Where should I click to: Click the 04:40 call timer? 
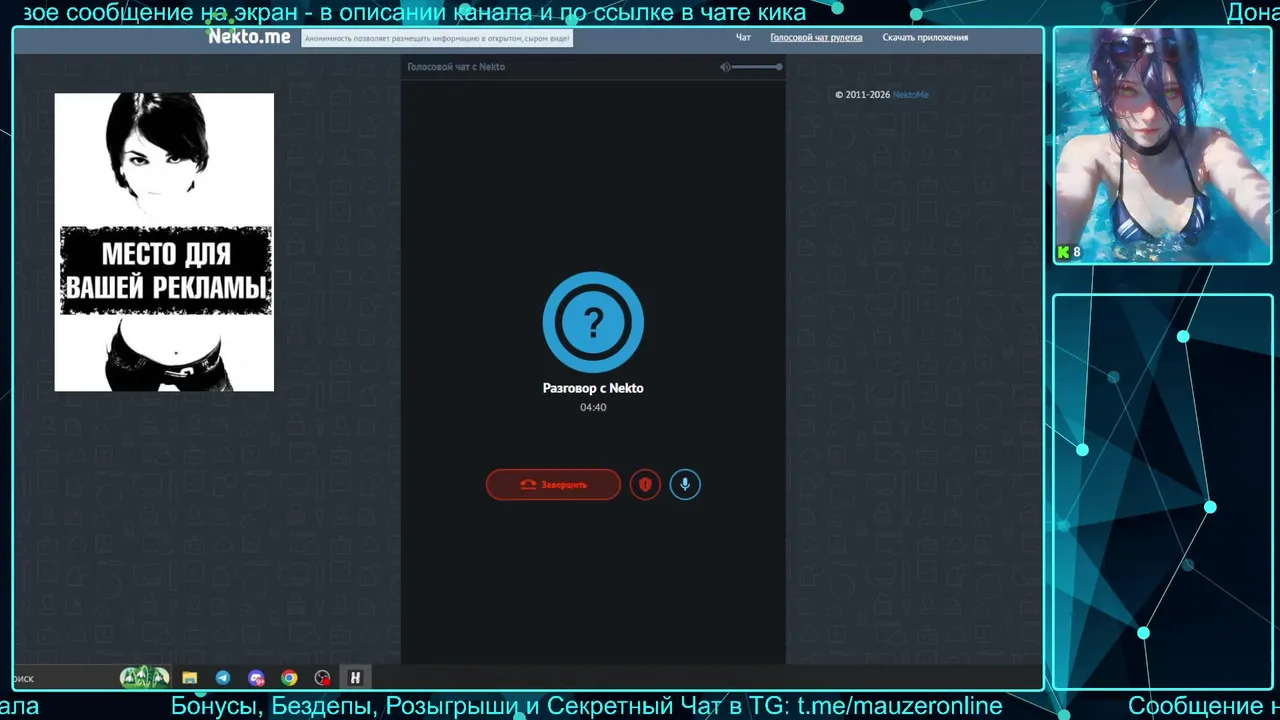(593, 407)
